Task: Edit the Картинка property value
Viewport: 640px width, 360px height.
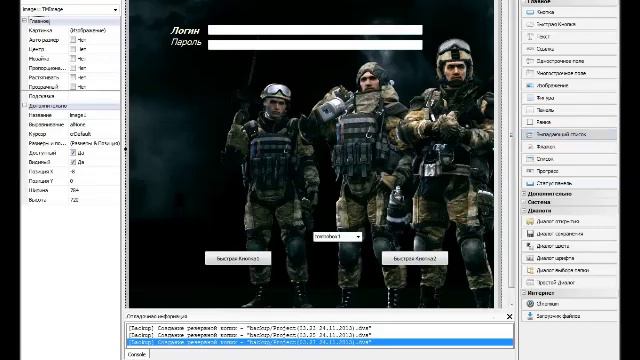Action: [x=94, y=30]
